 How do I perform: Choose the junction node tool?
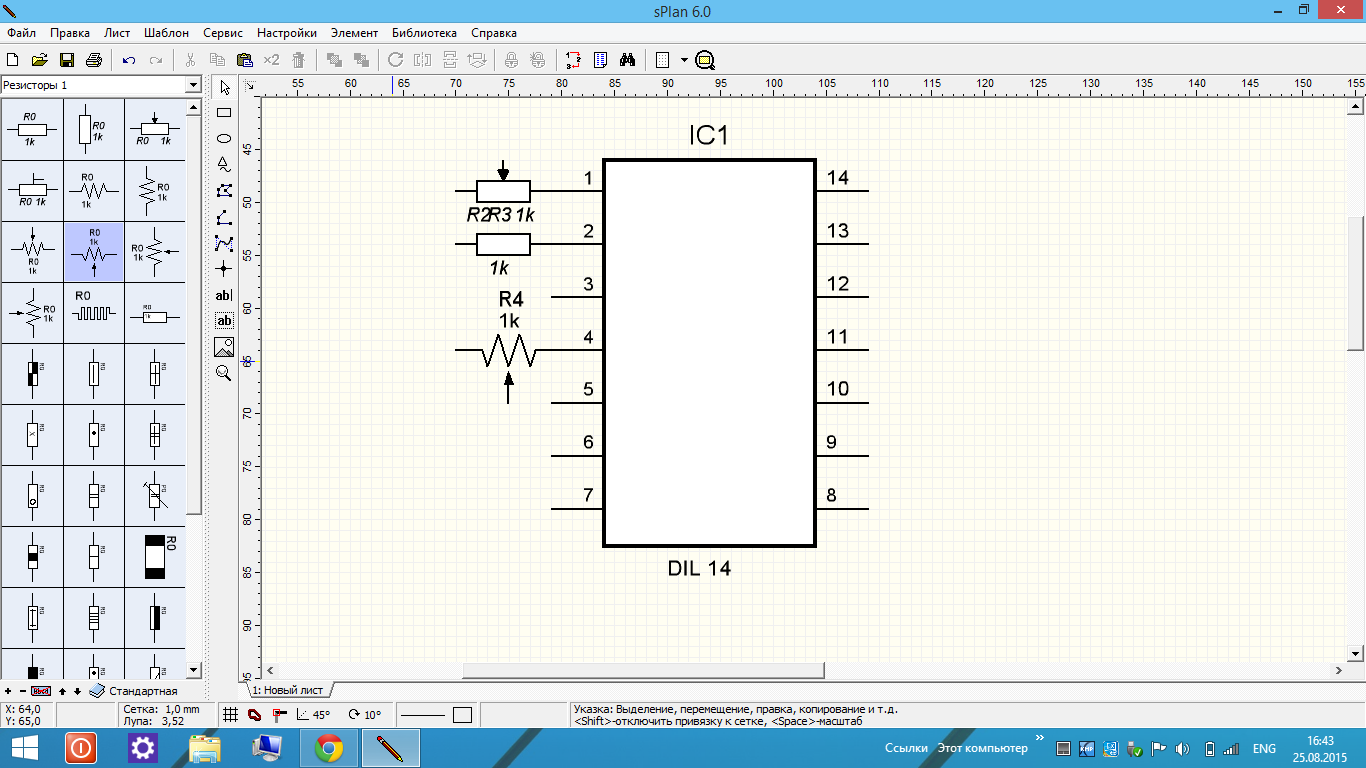(224, 269)
